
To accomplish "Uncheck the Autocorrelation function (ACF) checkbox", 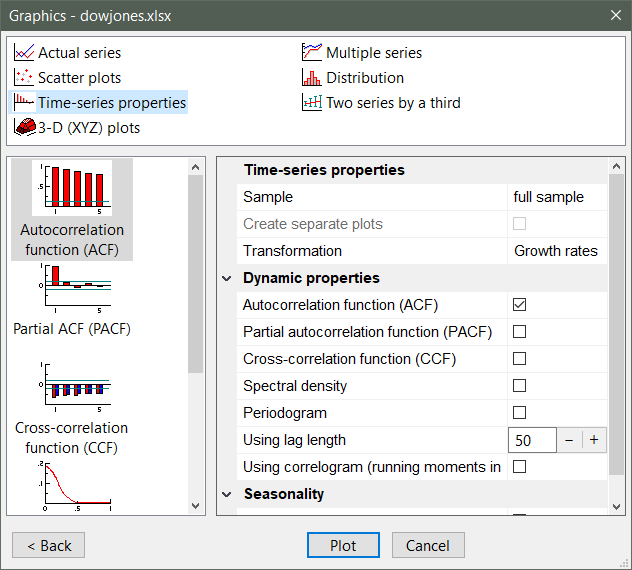I will click(x=519, y=305).
